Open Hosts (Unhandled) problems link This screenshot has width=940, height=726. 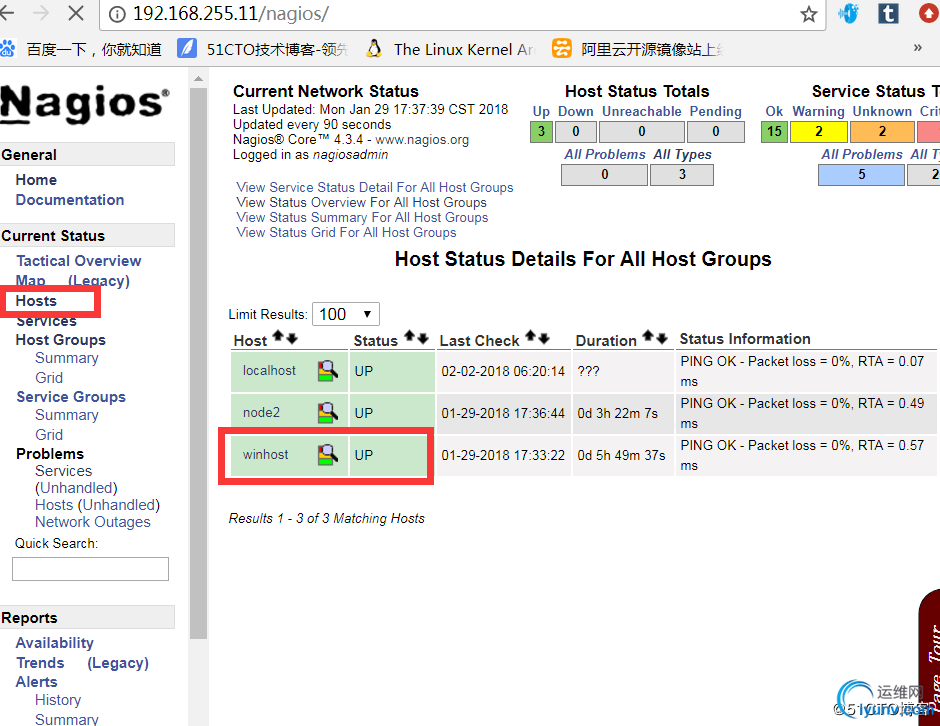(x=97, y=505)
